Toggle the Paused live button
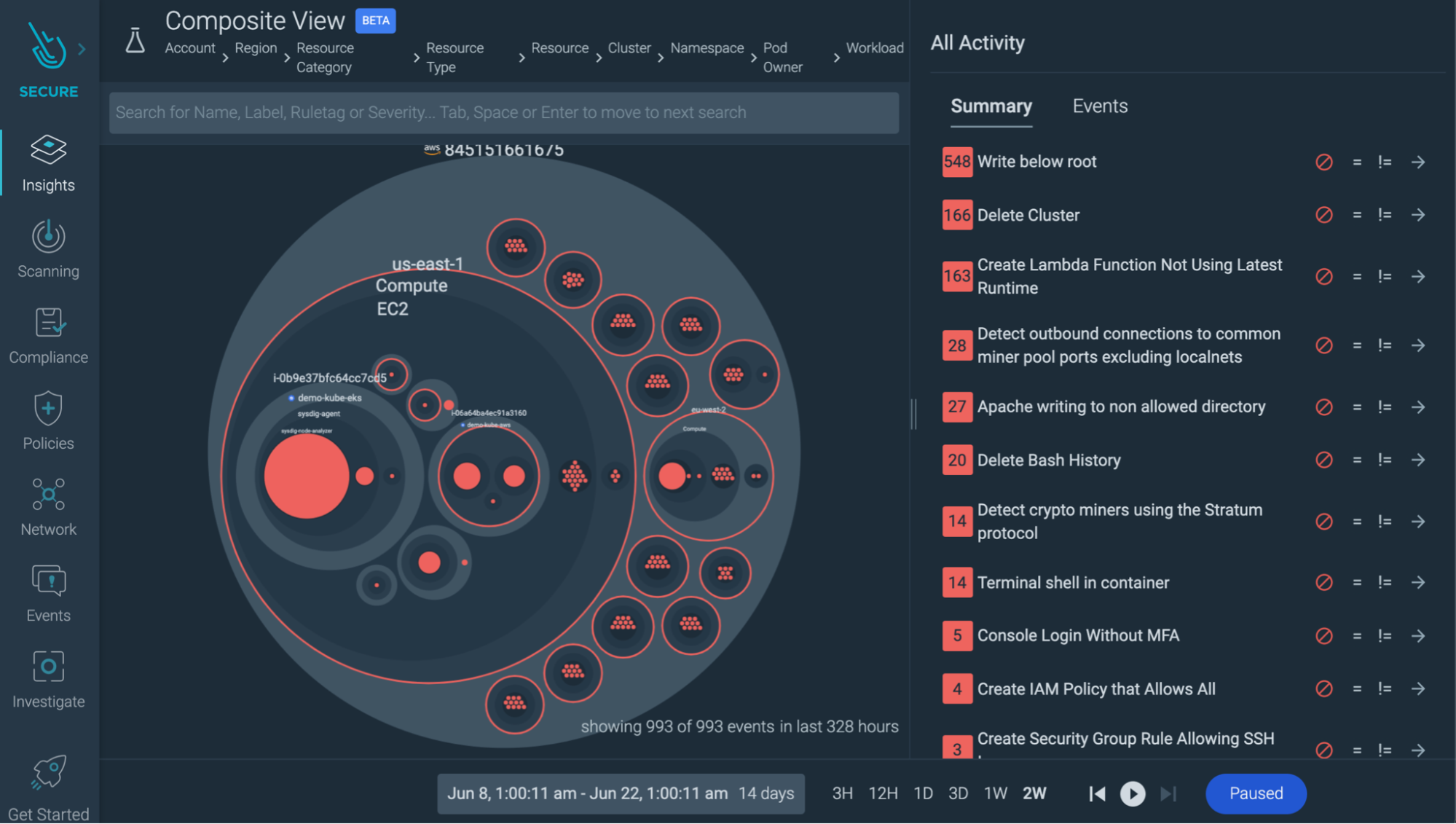Screen dimensions: 1456x824 click(1255, 793)
